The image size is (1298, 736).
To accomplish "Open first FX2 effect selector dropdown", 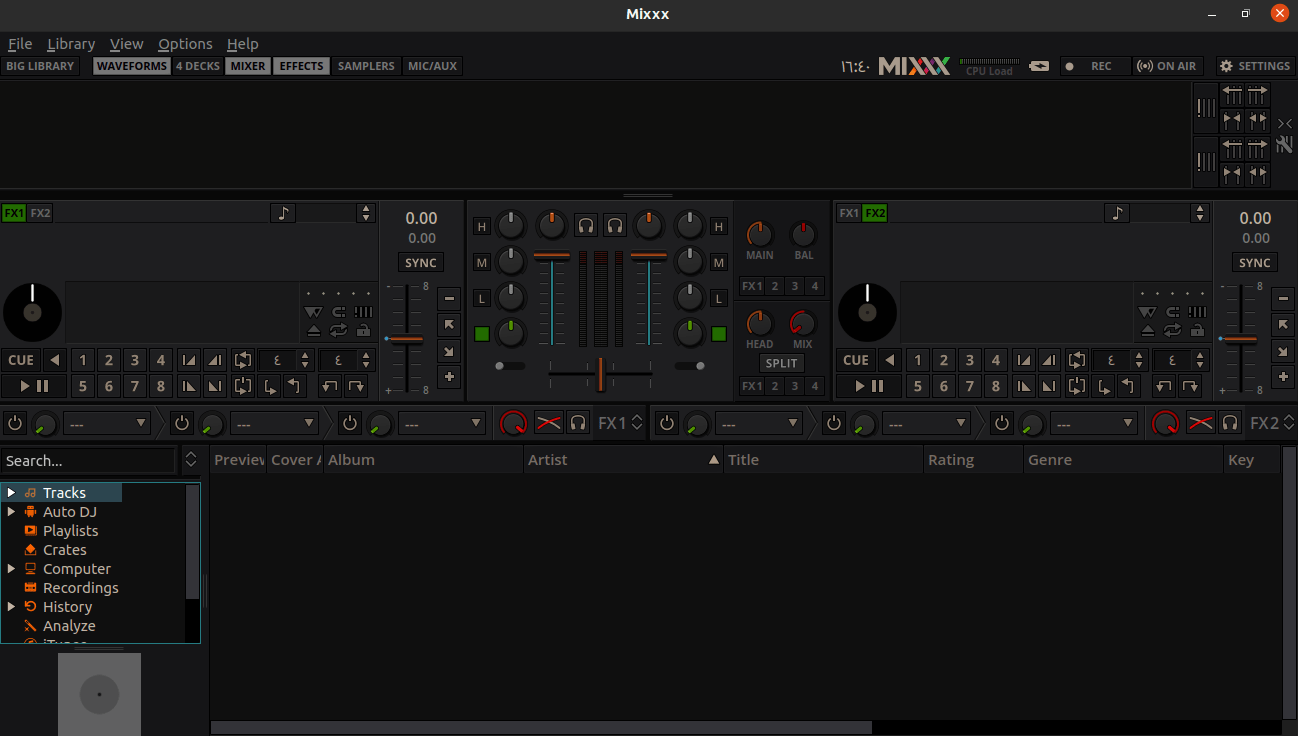I will (759, 423).
